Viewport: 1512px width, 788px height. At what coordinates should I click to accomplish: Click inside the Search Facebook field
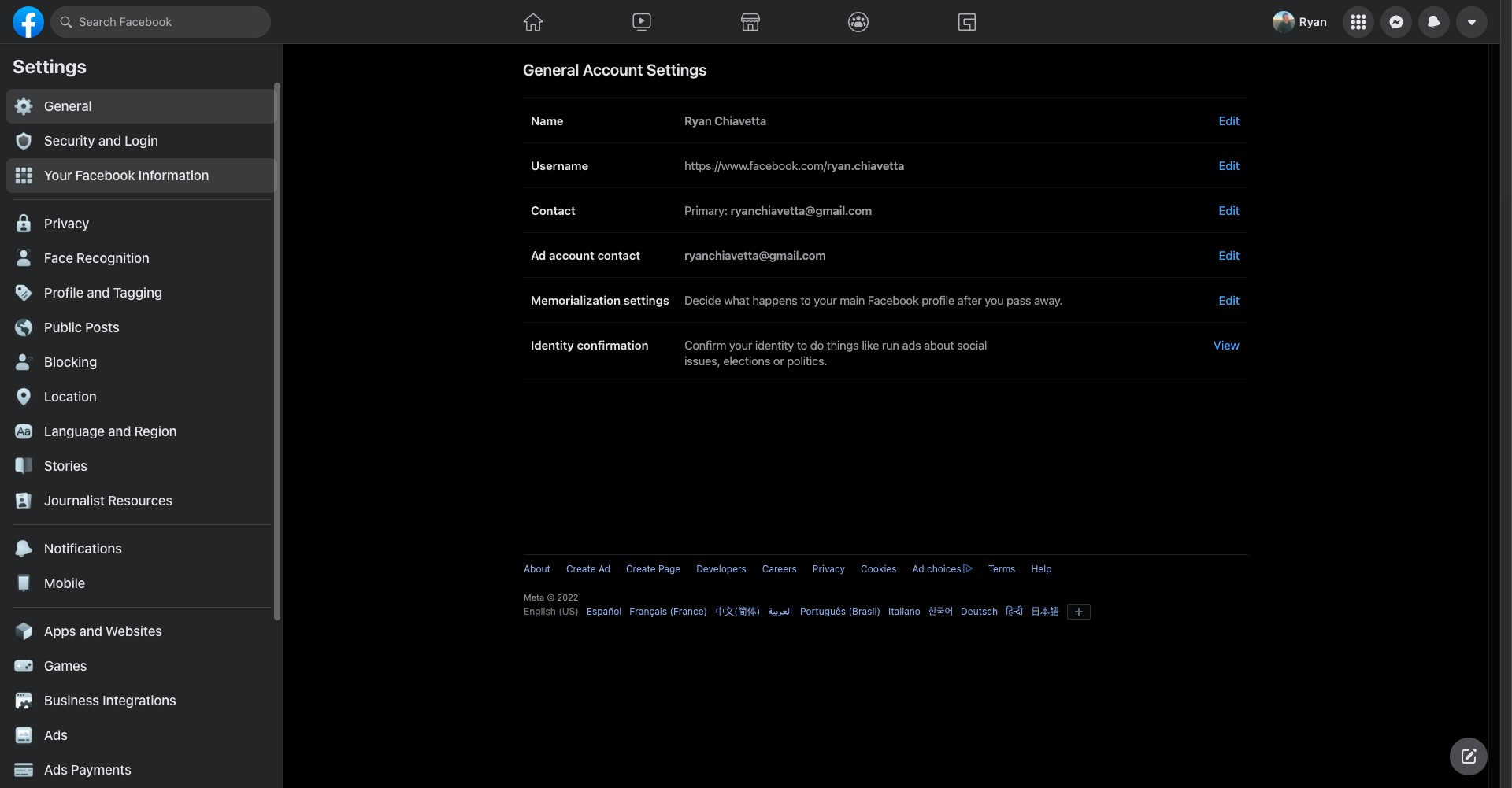click(161, 22)
